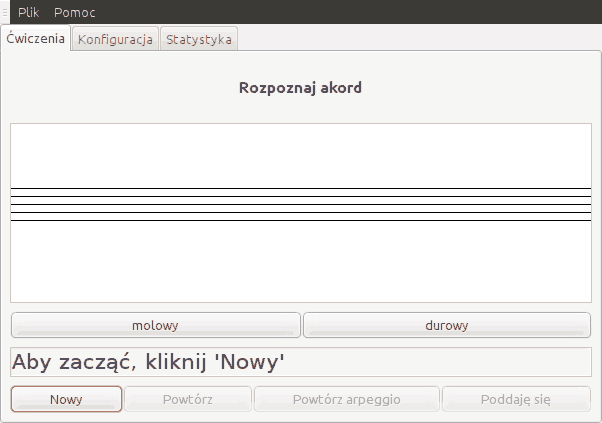The height and width of the screenshot is (423, 602).
Task: Click the music staff display area
Action: pyautogui.click(x=301, y=213)
